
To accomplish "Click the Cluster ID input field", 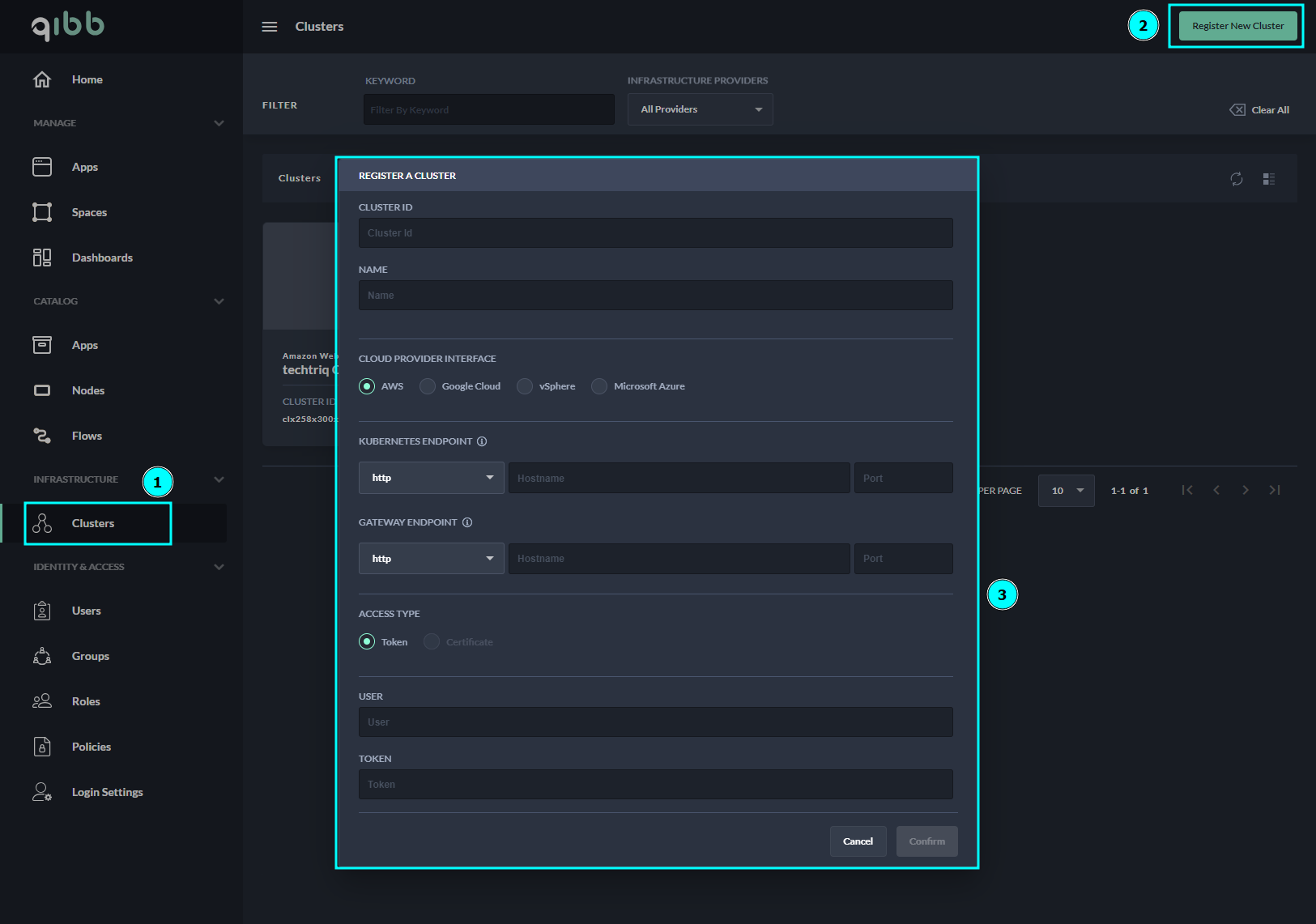I will 655,233.
